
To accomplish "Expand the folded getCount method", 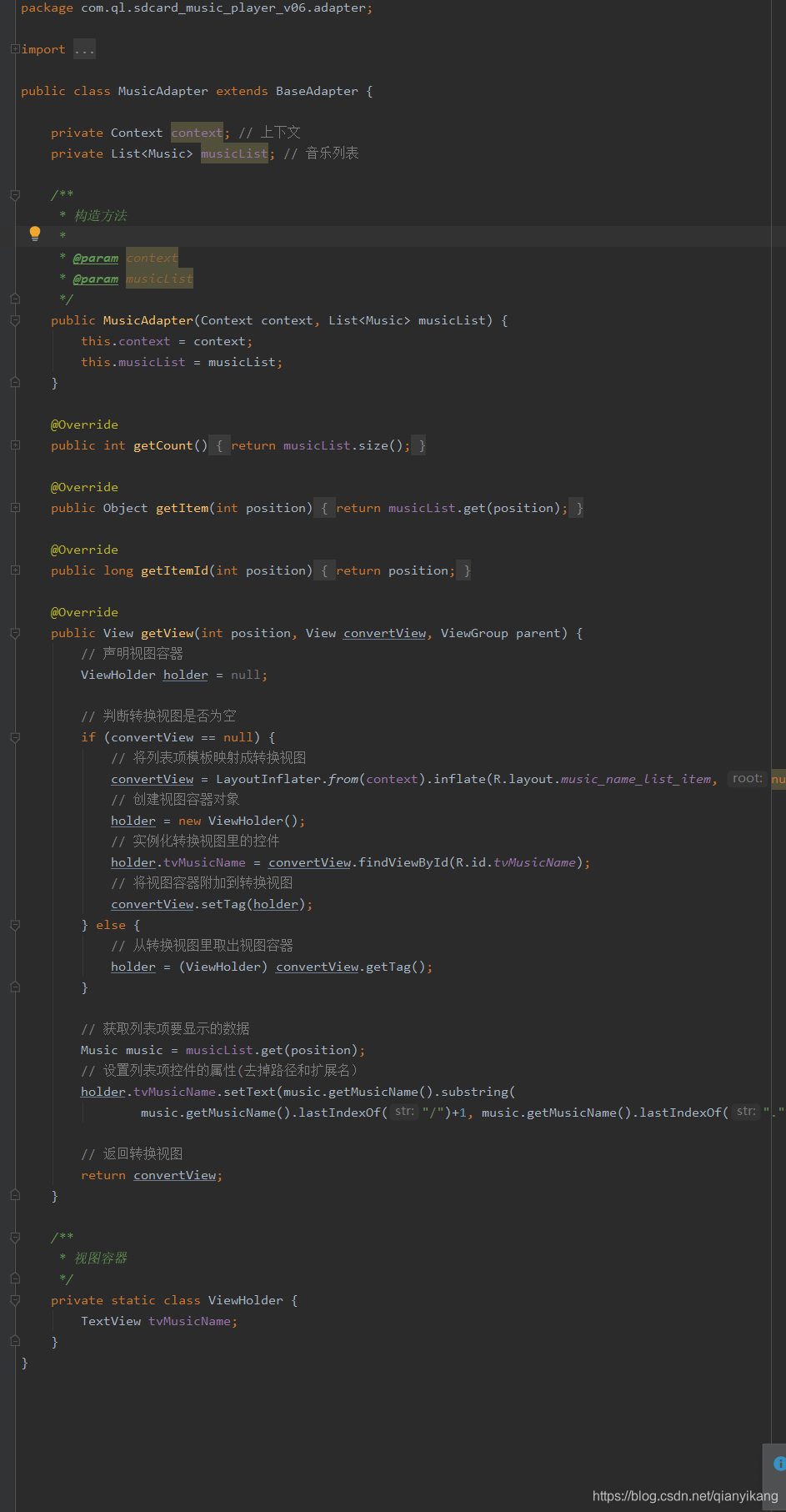I will [15, 445].
